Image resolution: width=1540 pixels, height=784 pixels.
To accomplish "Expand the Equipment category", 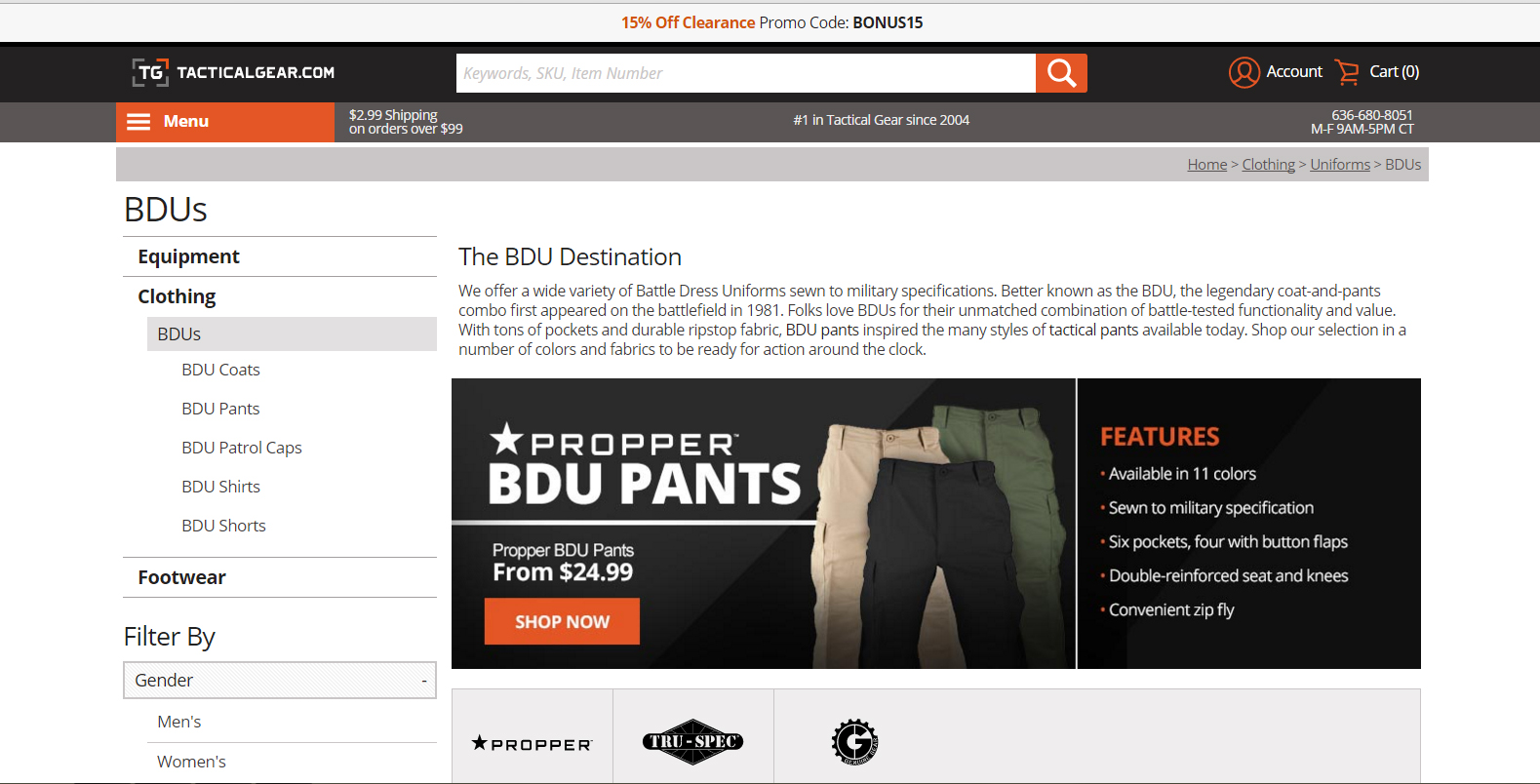I will 188,256.
